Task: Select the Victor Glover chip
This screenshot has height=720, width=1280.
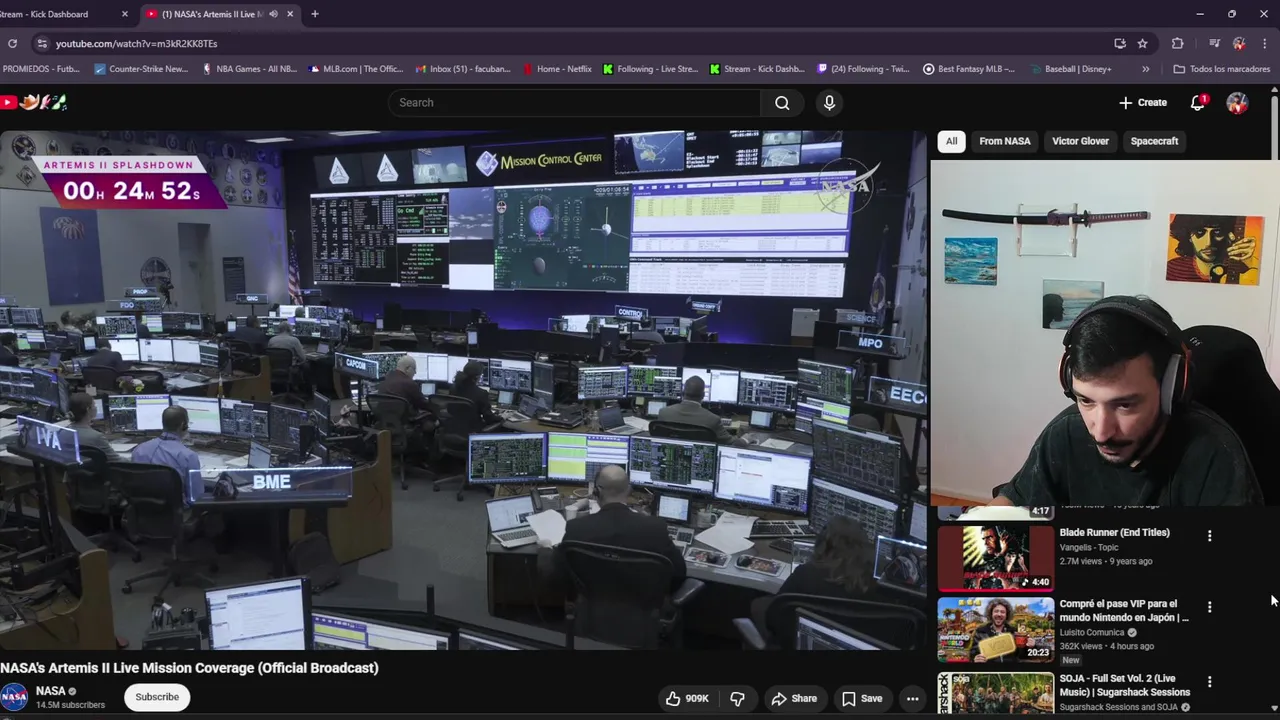Action: pos(1080,141)
